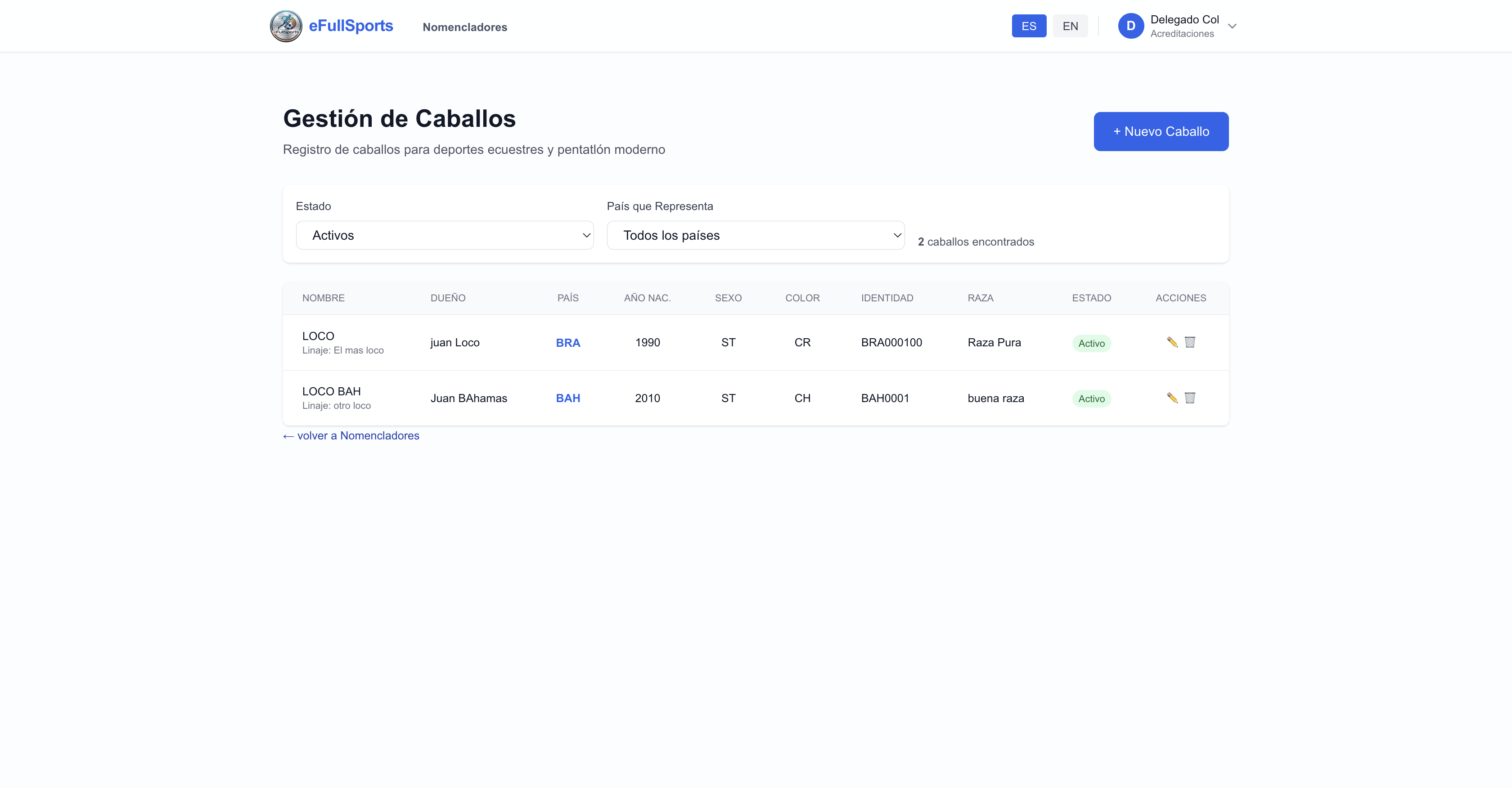1512x788 pixels.
Task: Click the Activo badge for LOCO
Action: tap(1091, 343)
